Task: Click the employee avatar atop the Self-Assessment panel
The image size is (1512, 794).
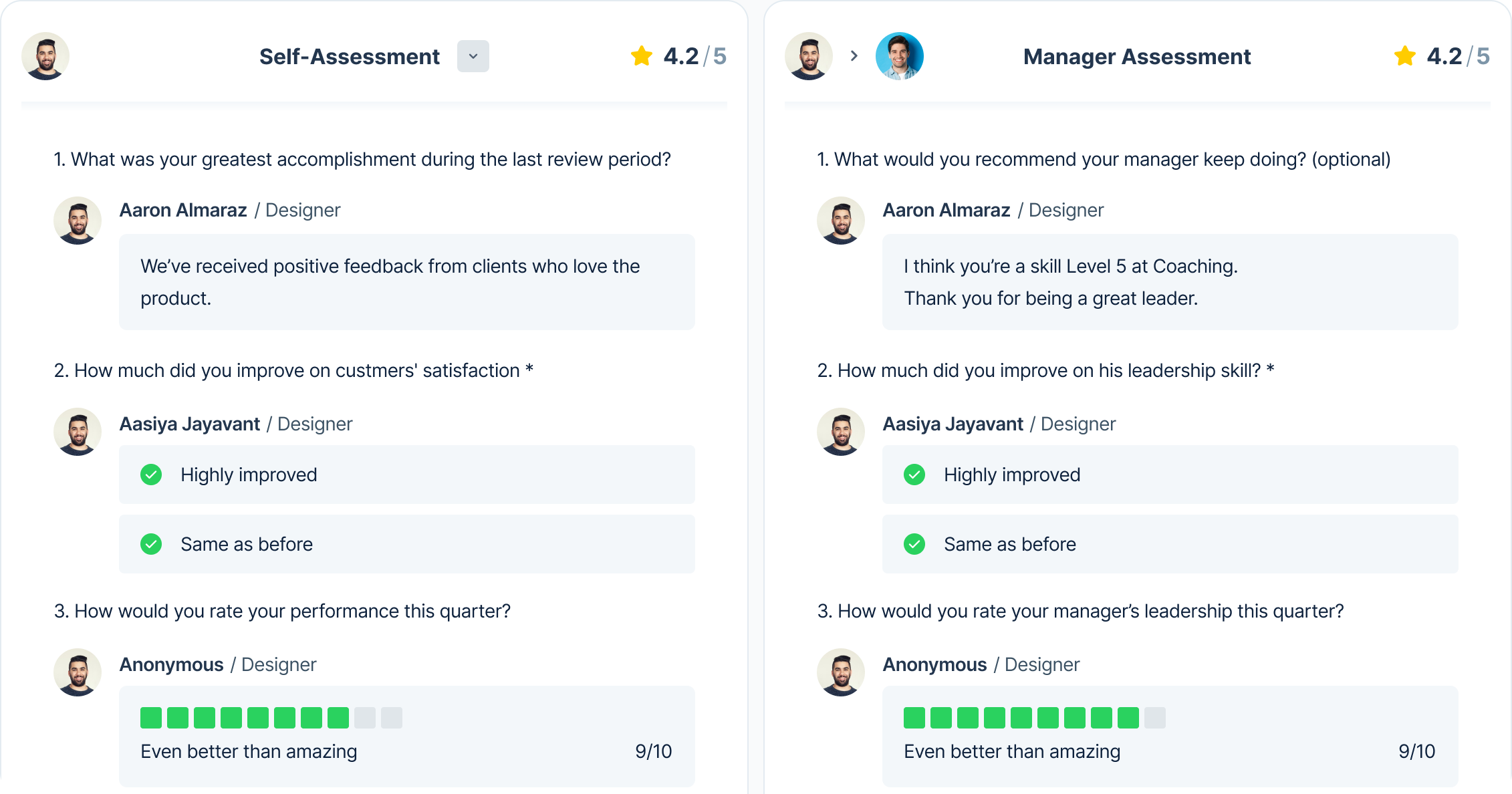Action: point(45,56)
